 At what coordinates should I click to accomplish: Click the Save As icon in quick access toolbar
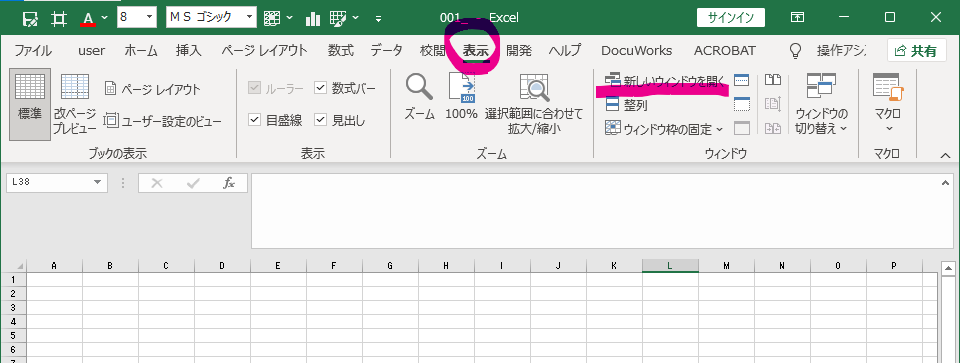tap(29, 18)
